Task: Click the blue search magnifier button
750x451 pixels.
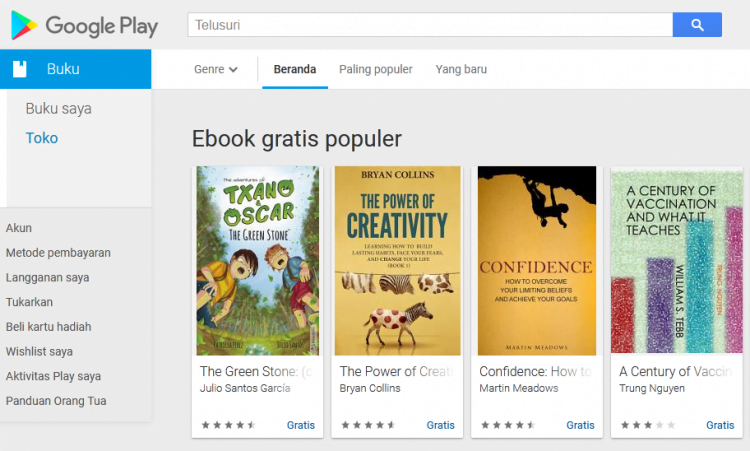Action: [697, 25]
